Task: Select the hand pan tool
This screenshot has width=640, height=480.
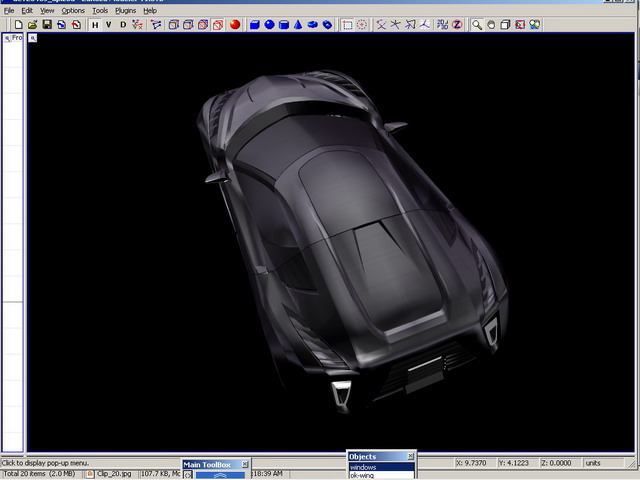Action: point(491,24)
